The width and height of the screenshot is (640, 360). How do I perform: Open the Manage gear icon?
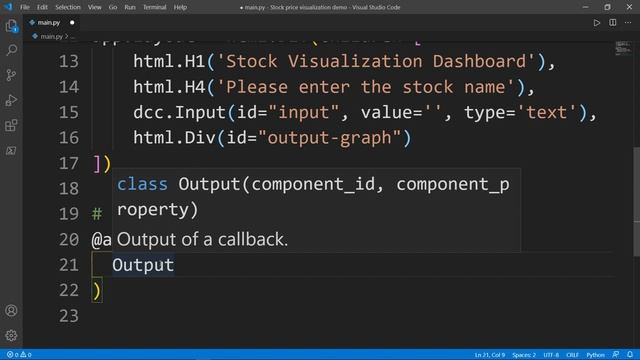11,336
